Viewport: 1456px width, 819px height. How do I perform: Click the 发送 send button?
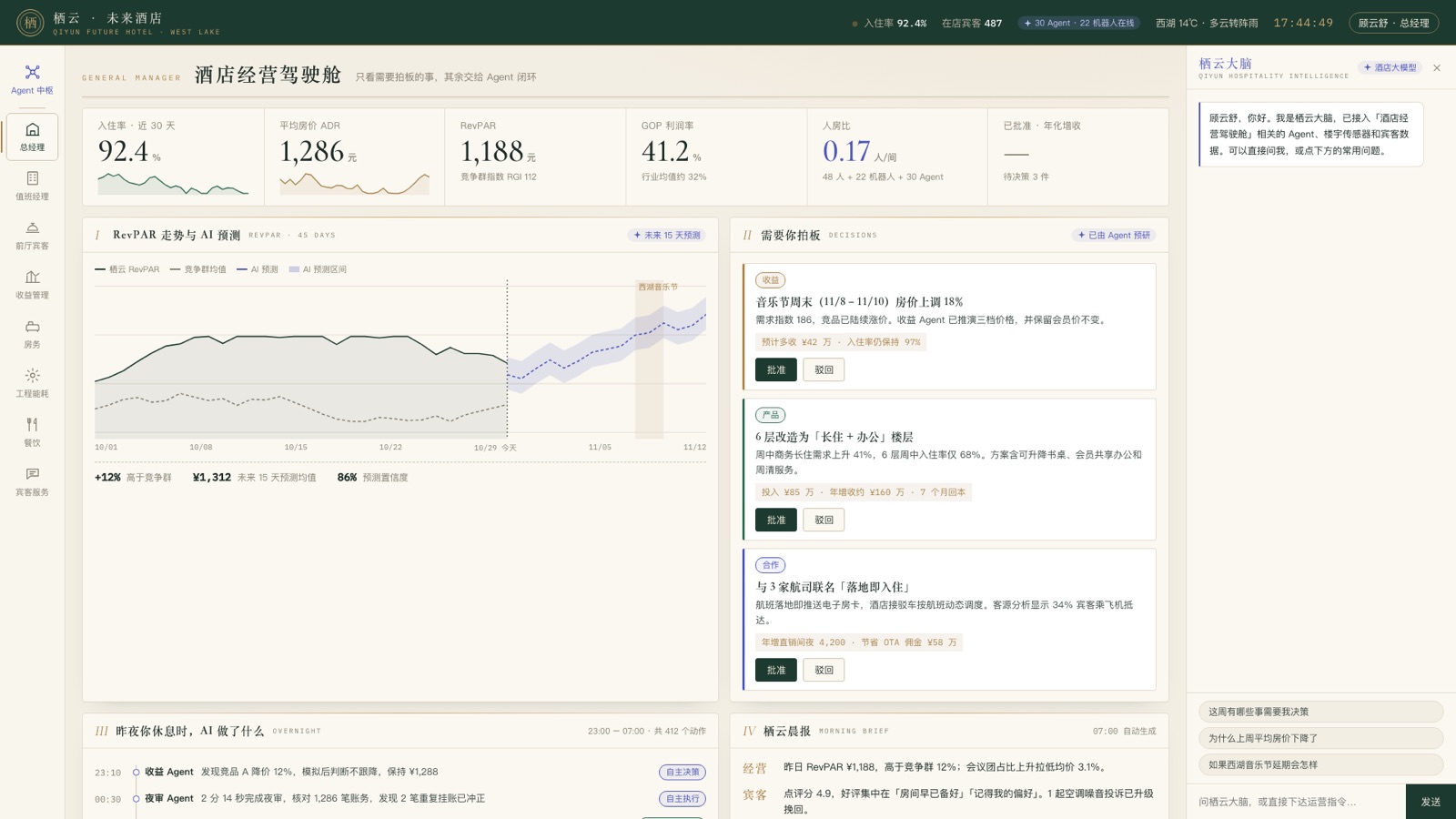[1431, 802]
